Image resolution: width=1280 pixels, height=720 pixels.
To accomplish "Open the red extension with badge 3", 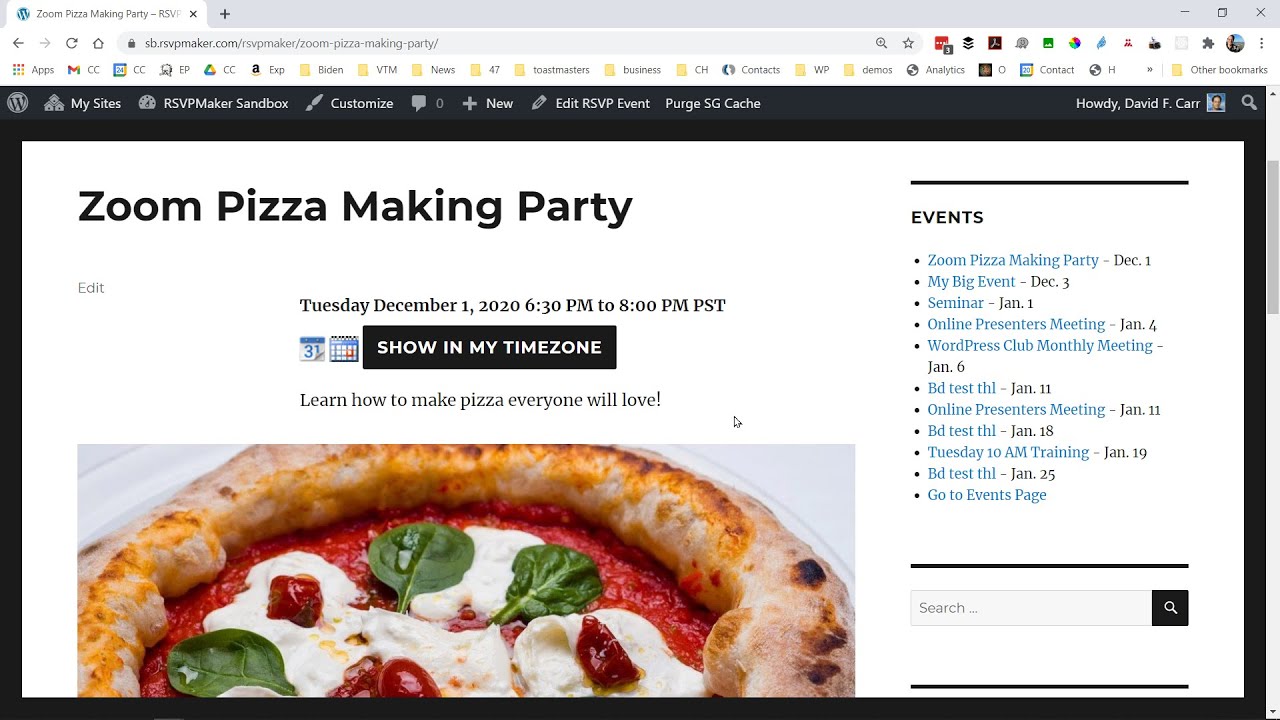I will tap(942, 43).
